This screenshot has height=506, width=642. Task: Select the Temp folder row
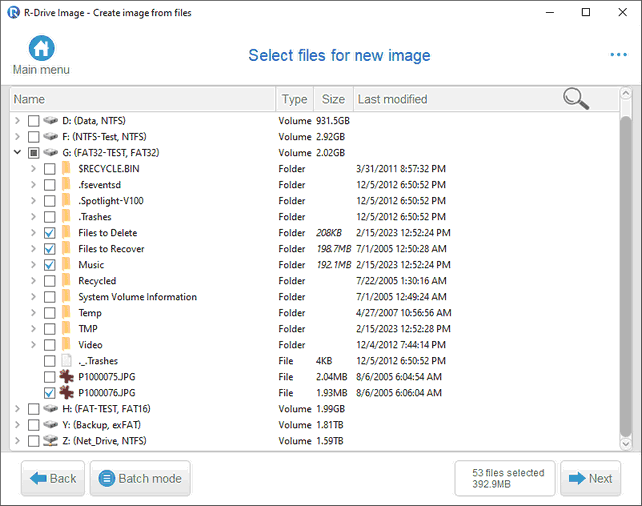(x=314, y=313)
